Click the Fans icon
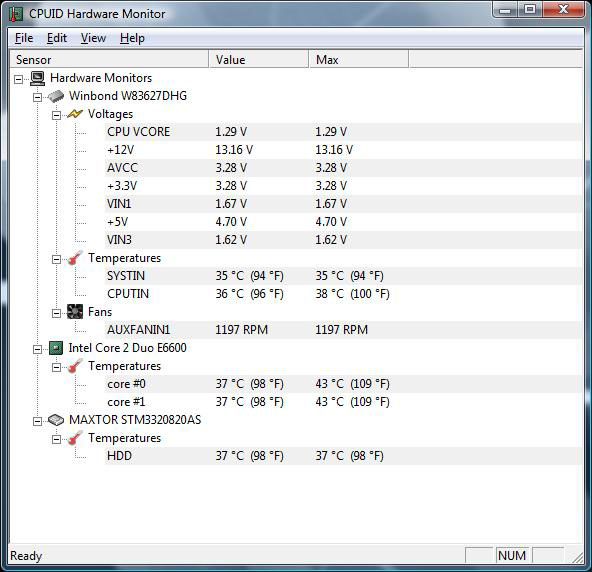The height and width of the screenshot is (572, 592). pyautogui.click(x=75, y=312)
